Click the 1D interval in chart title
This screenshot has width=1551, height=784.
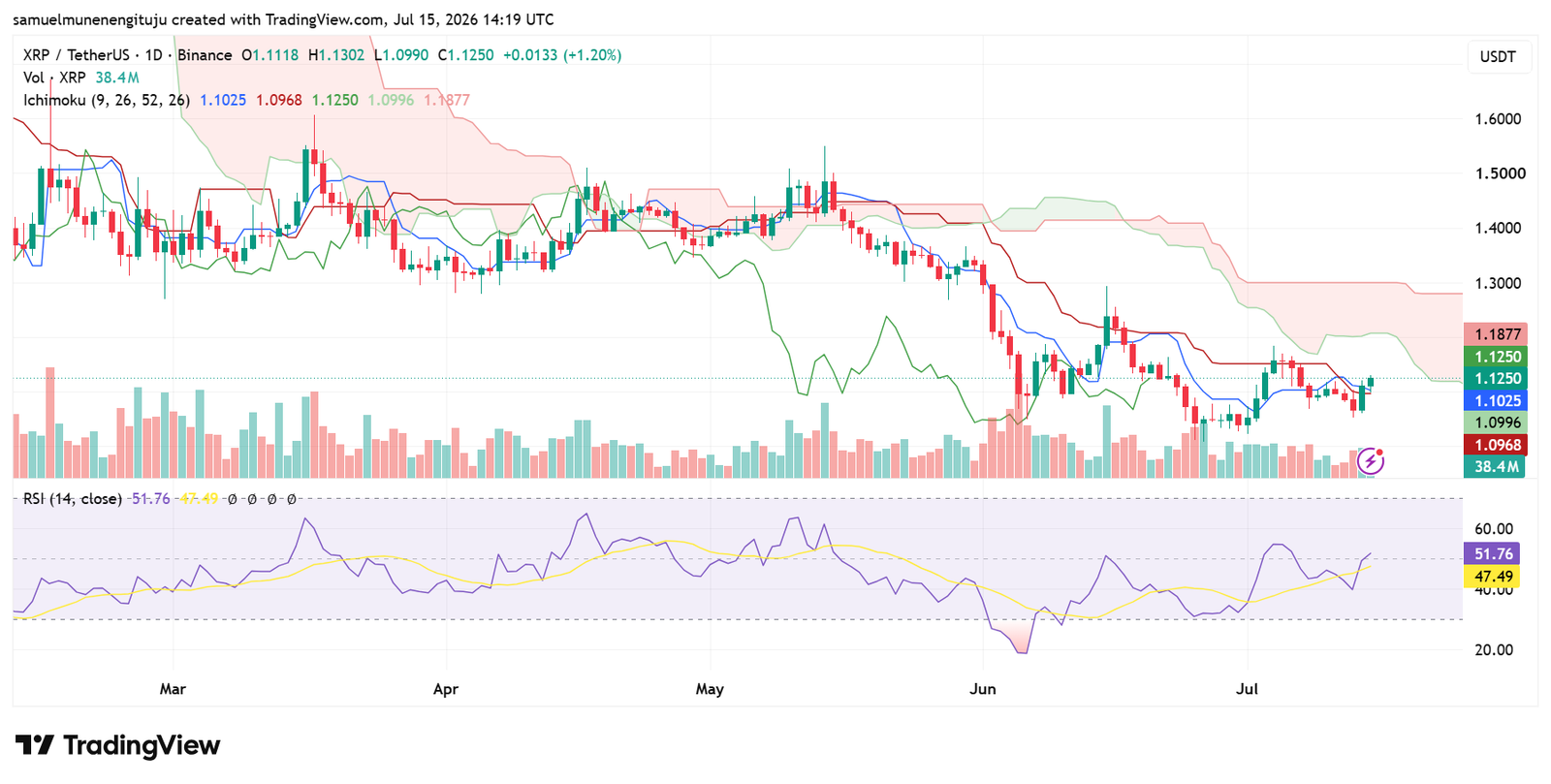(153, 55)
